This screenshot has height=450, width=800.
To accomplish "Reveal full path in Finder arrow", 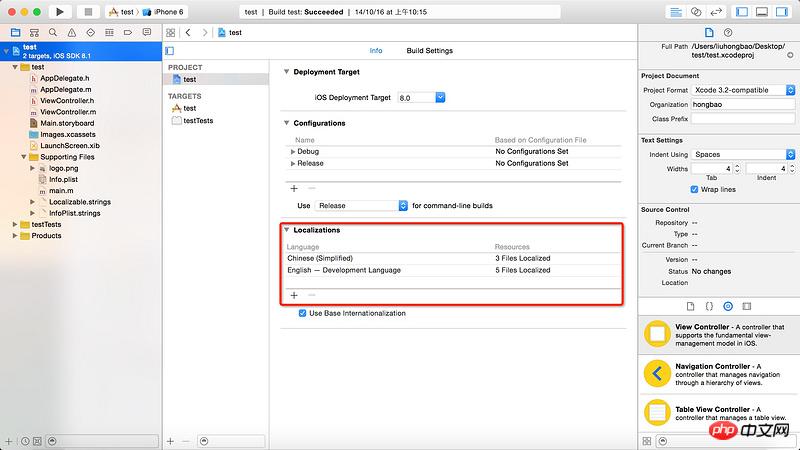I will (x=790, y=55).
